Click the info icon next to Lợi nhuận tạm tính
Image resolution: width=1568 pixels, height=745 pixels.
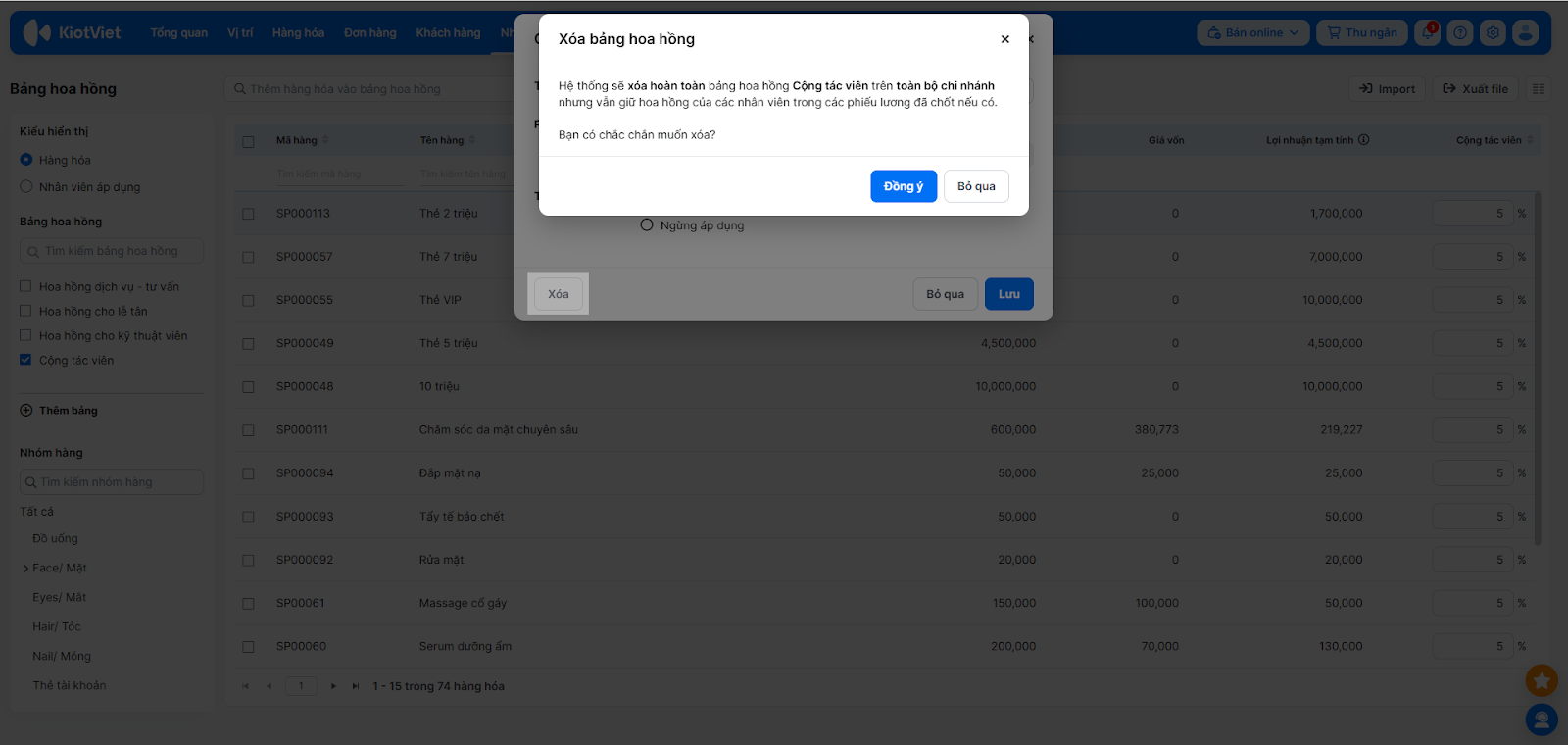tap(1364, 140)
